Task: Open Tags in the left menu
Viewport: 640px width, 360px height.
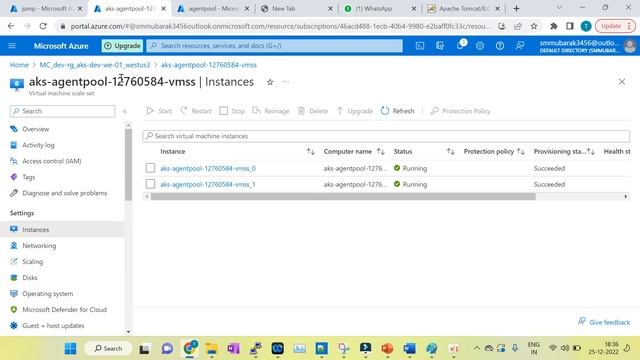Action: coord(29,177)
